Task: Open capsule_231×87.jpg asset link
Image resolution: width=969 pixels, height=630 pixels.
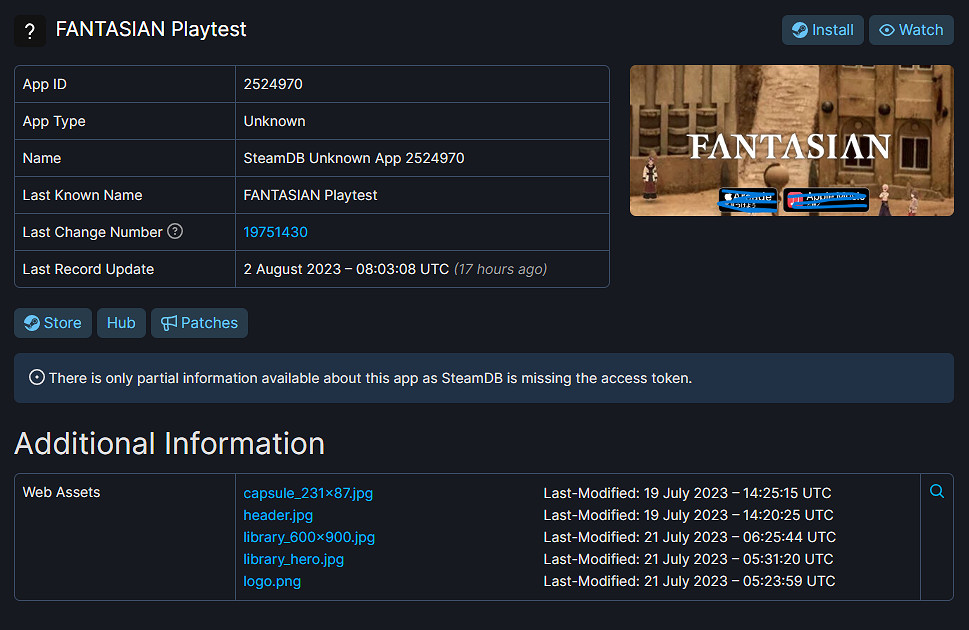Action: click(x=308, y=493)
